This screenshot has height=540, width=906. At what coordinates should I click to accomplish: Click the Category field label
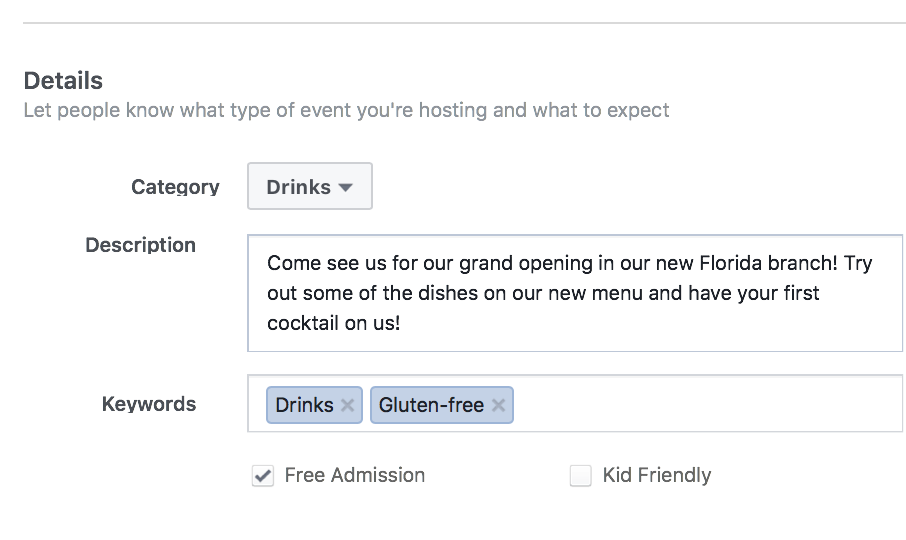tap(175, 187)
